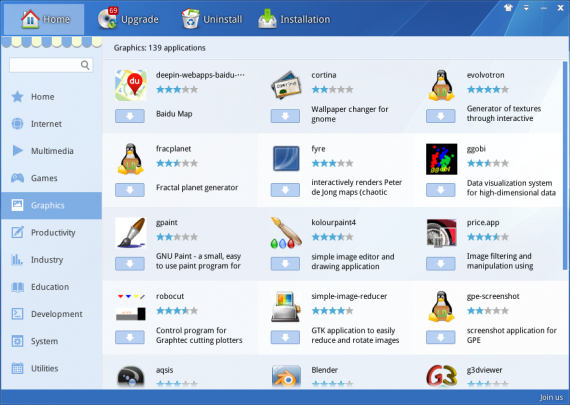Install ggobi via download button
Image resolution: width=570 pixels, height=405 pixels.
[441, 190]
